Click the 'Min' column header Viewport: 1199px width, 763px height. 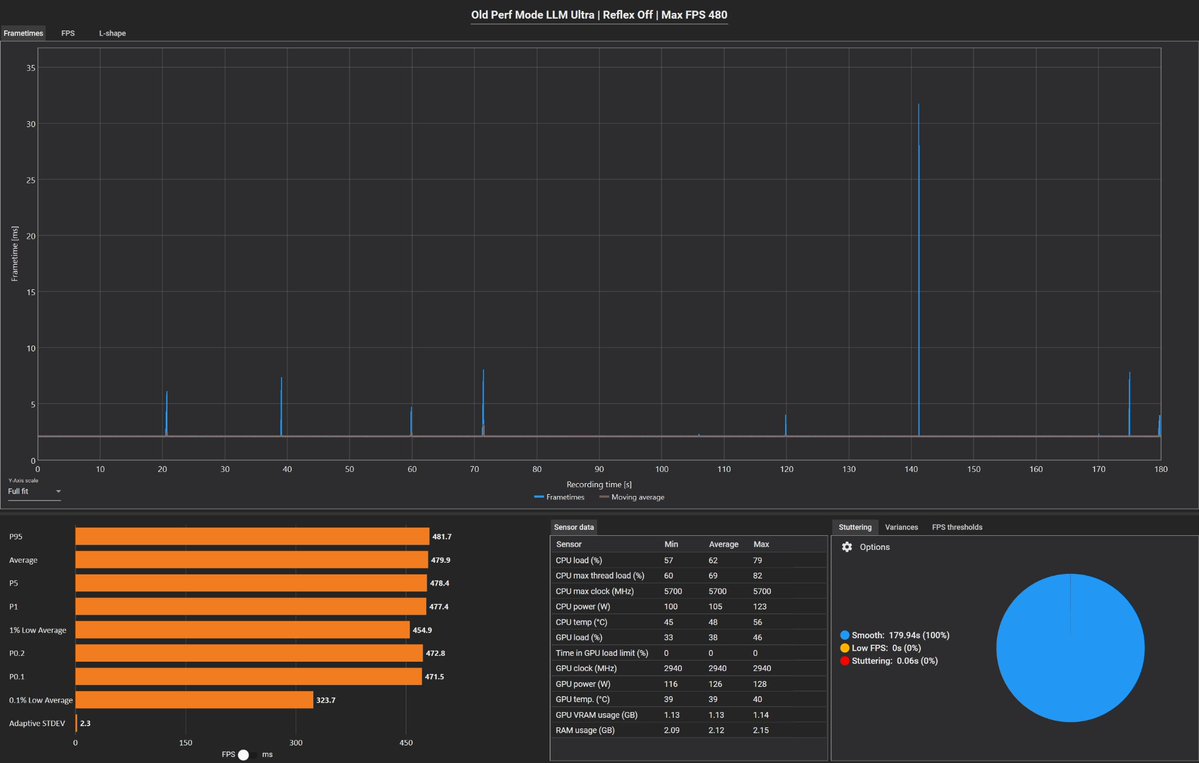(x=671, y=544)
